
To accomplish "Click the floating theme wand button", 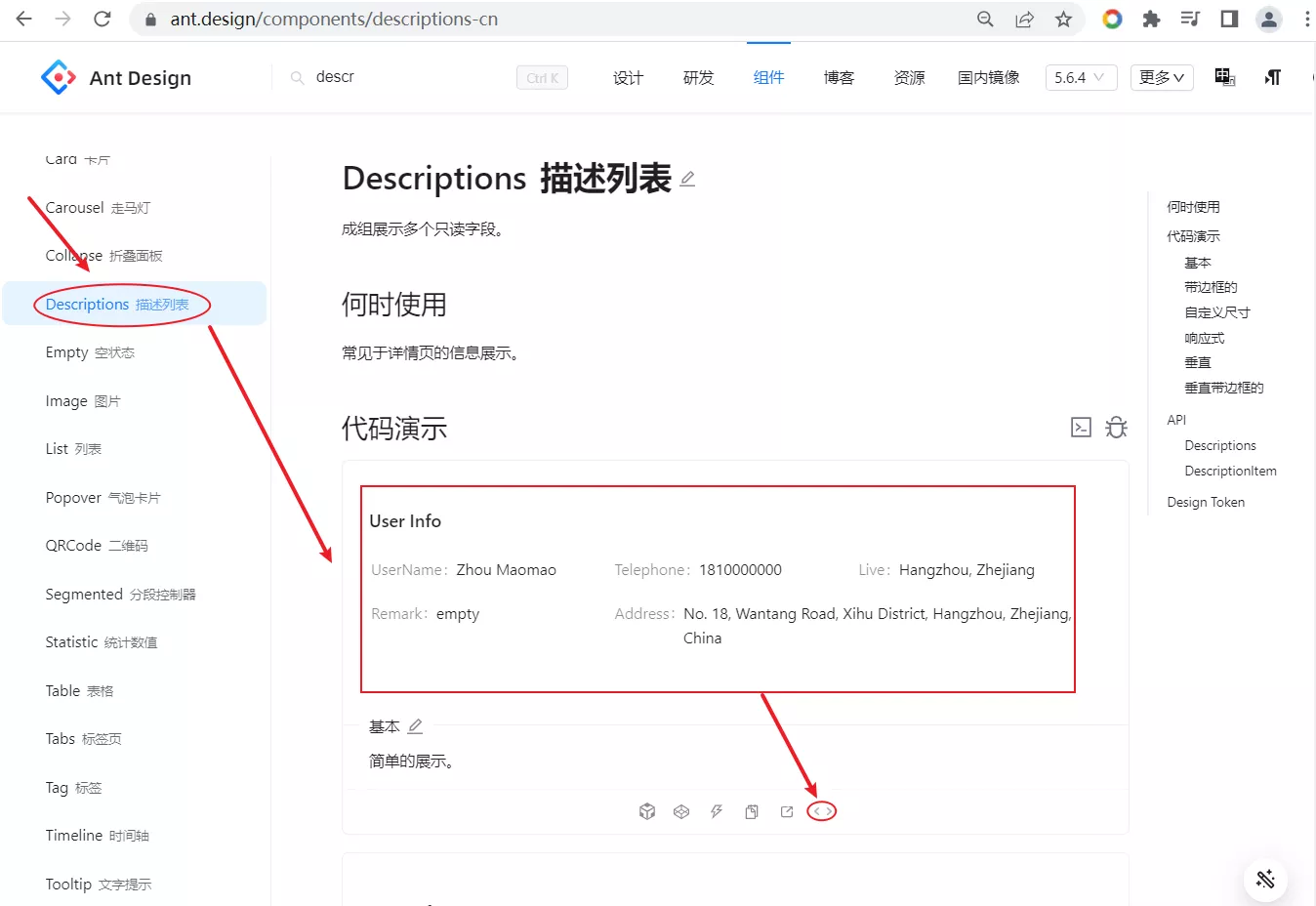I will tap(1265, 879).
